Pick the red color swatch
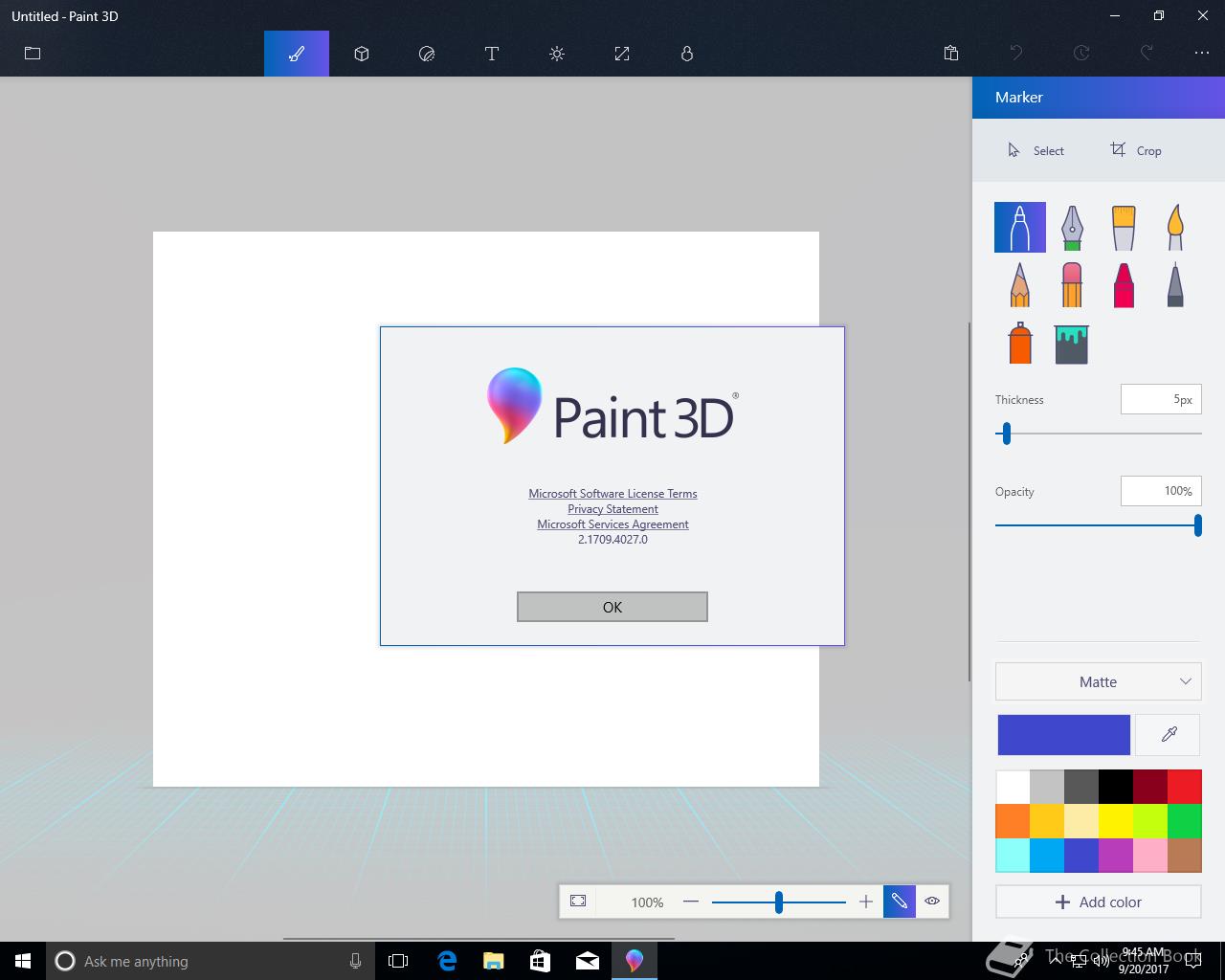The width and height of the screenshot is (1225, 980). [x=1185, y=787]
